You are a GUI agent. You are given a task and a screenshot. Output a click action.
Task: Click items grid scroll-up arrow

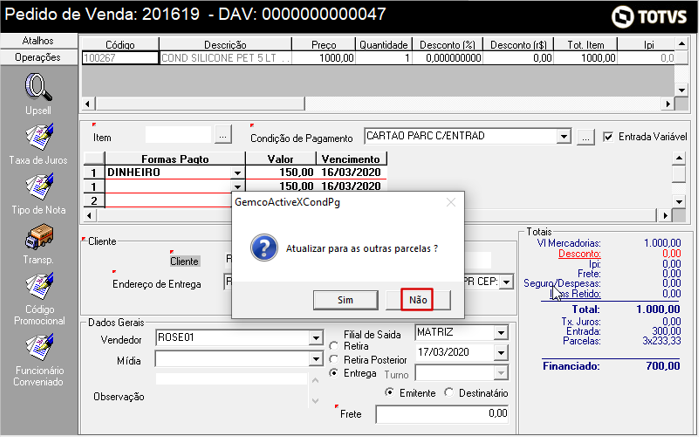tap(681, 44)
